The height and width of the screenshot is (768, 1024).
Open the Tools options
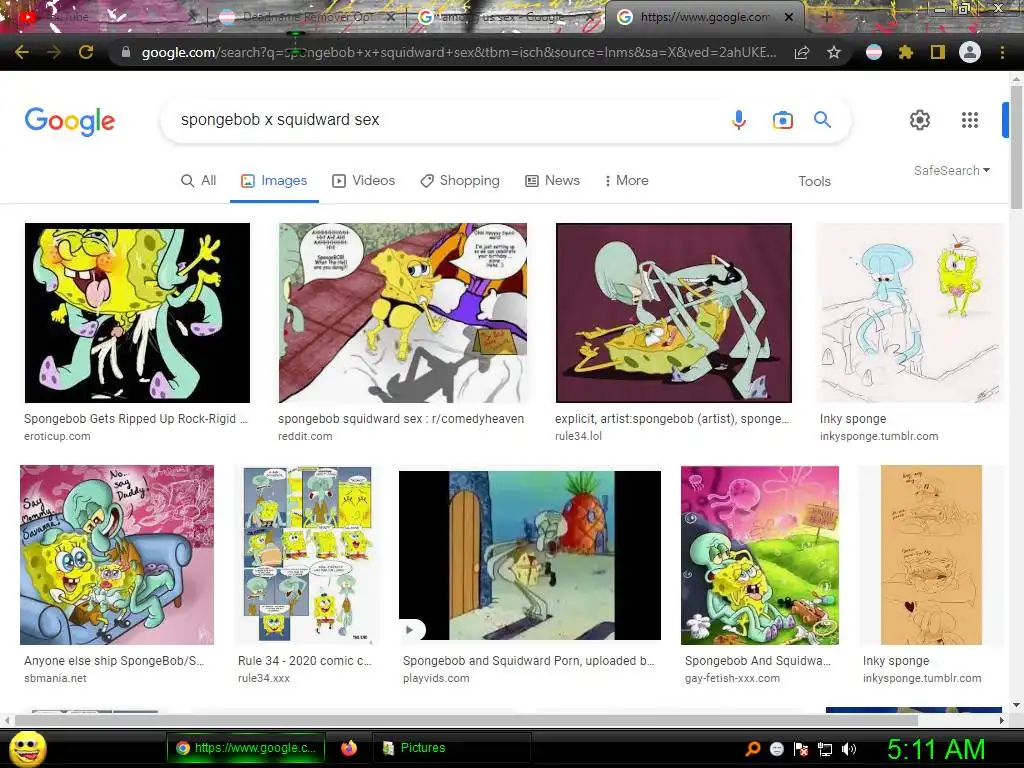click(x=814, y=181)
